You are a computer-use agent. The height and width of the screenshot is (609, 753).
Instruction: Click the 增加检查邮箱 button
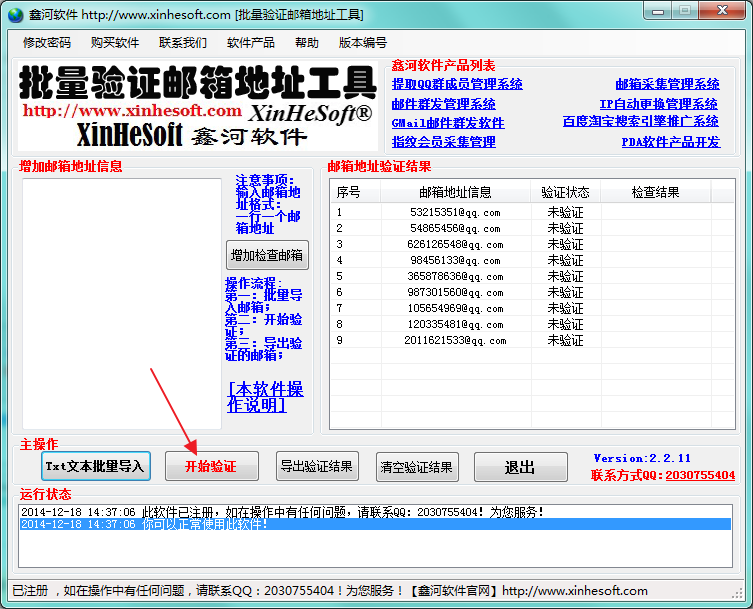coord(267,255)
